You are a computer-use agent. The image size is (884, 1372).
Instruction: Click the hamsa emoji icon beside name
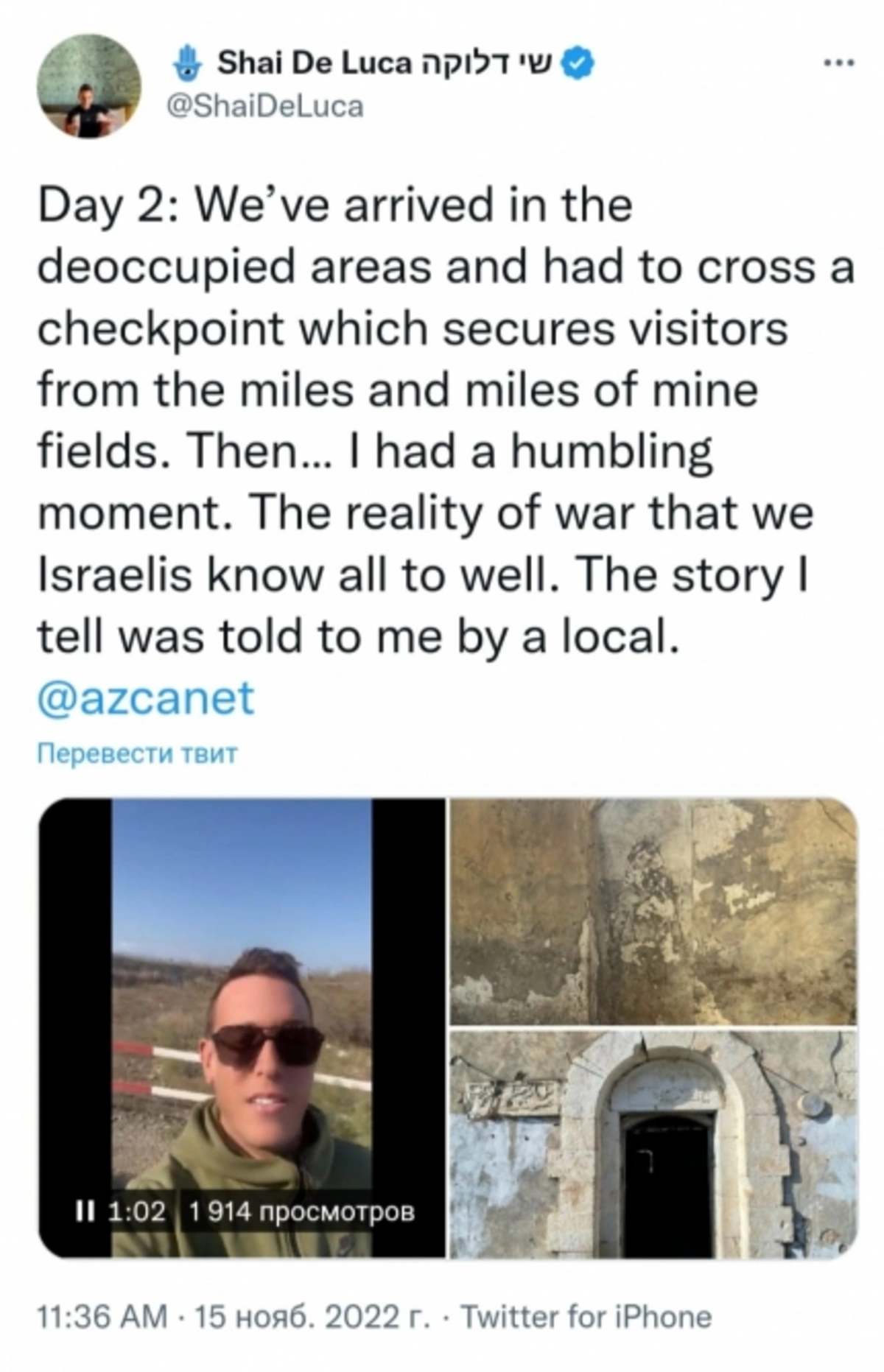tap(186, 65)
